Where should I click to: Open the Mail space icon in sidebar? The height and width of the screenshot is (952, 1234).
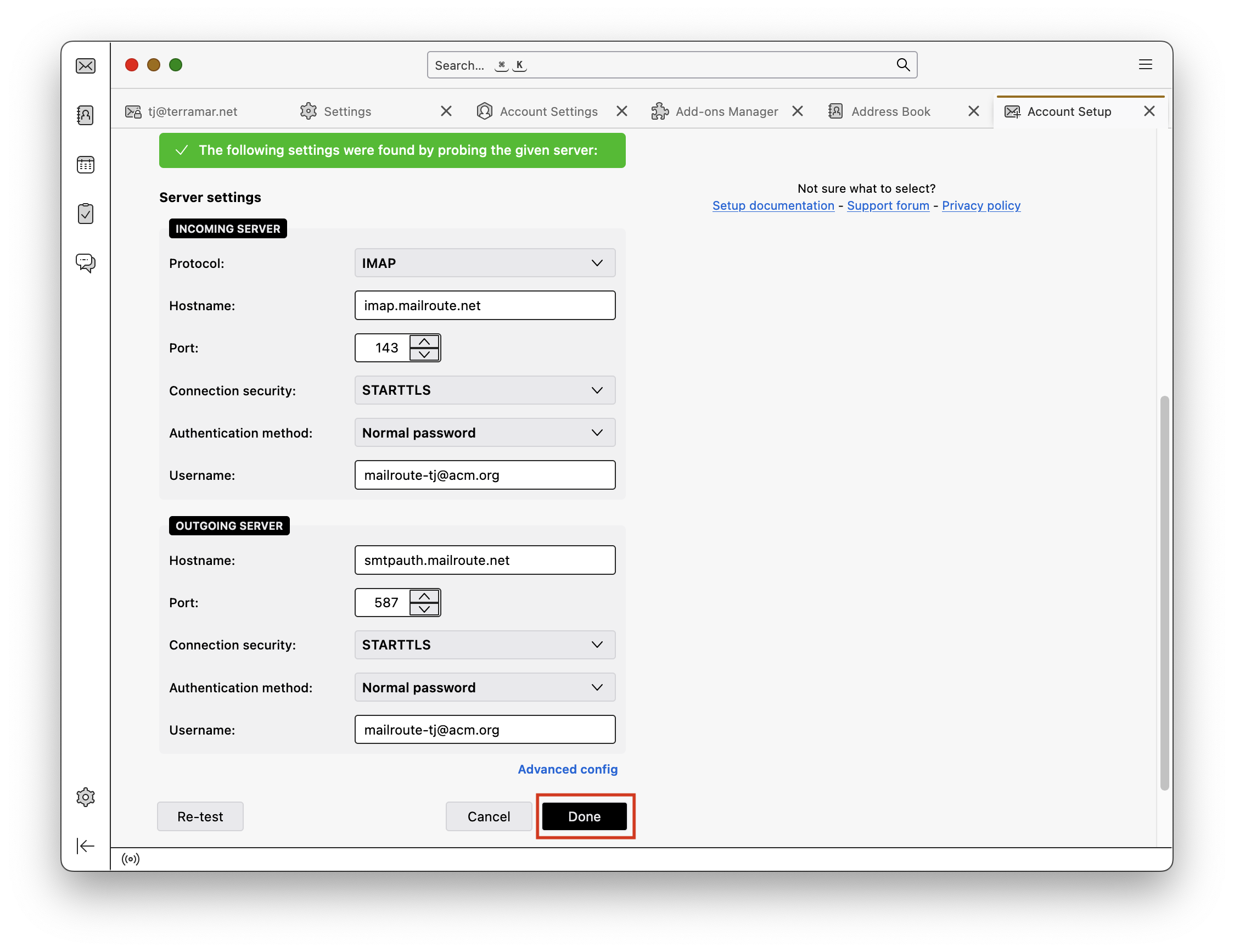[85, 65]
